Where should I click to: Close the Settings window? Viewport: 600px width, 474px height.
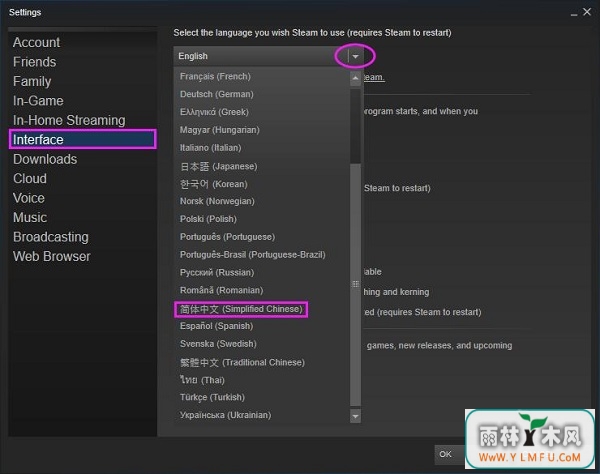[587, 12]
